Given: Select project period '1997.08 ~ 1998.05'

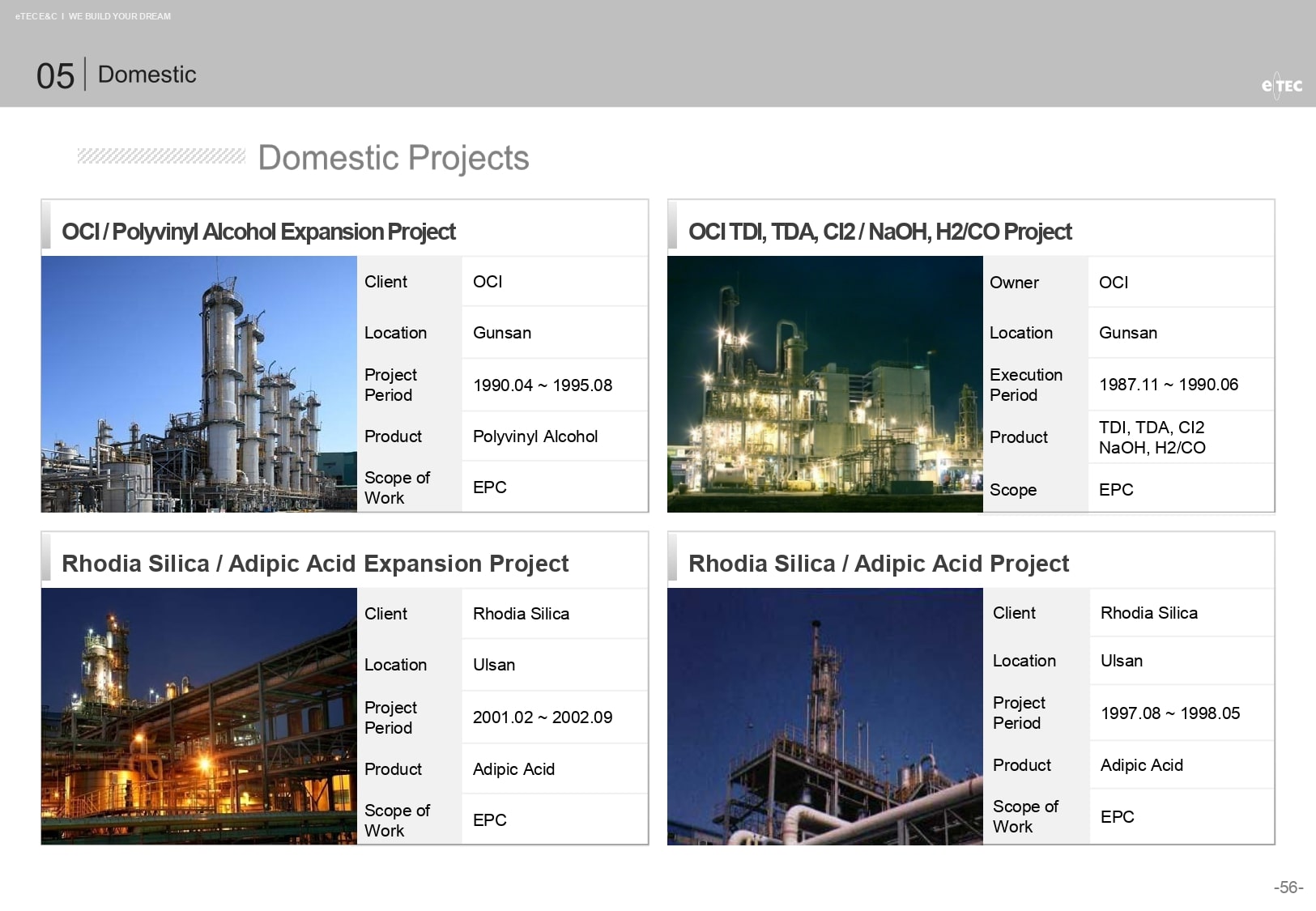Looking at the screenshot, I should click(x=1170, y=713).
